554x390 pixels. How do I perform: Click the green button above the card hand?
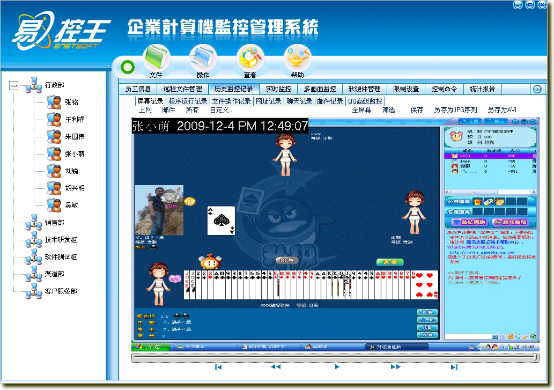pyautogui.click(x=390, y=262)
